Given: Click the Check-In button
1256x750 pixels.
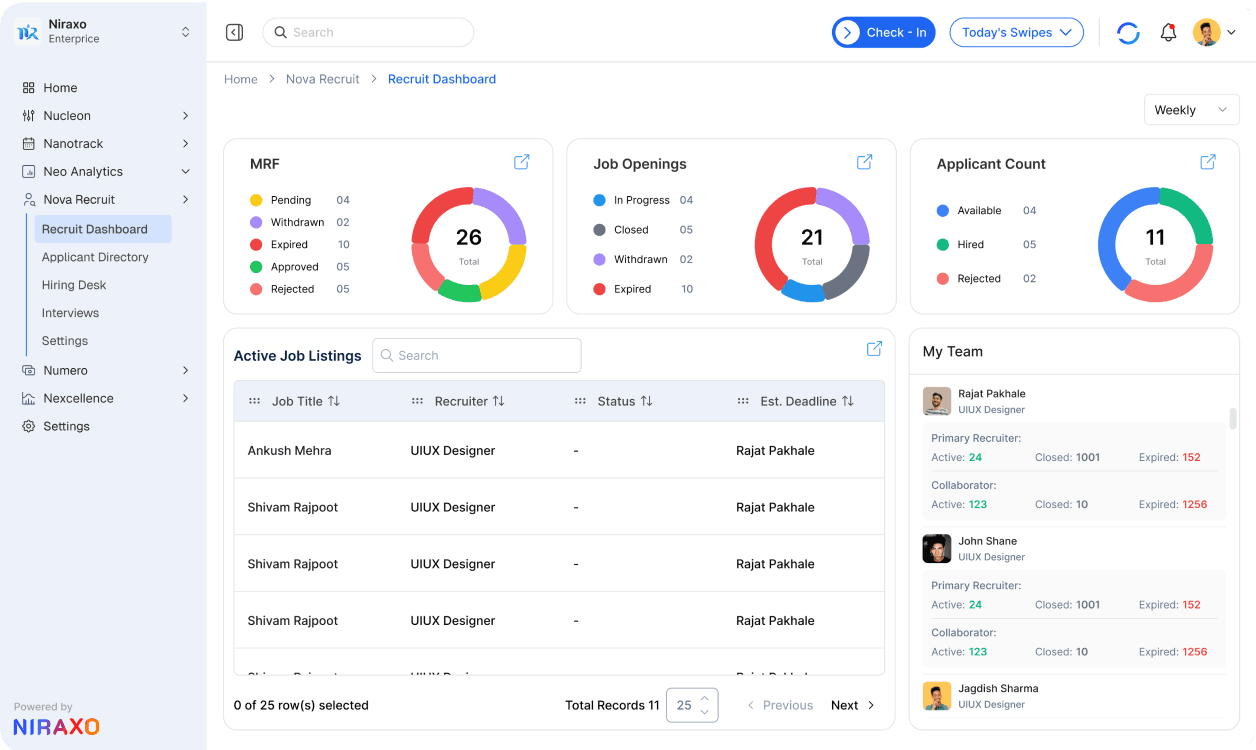Looking at the screenshot, I should (883, 32).
